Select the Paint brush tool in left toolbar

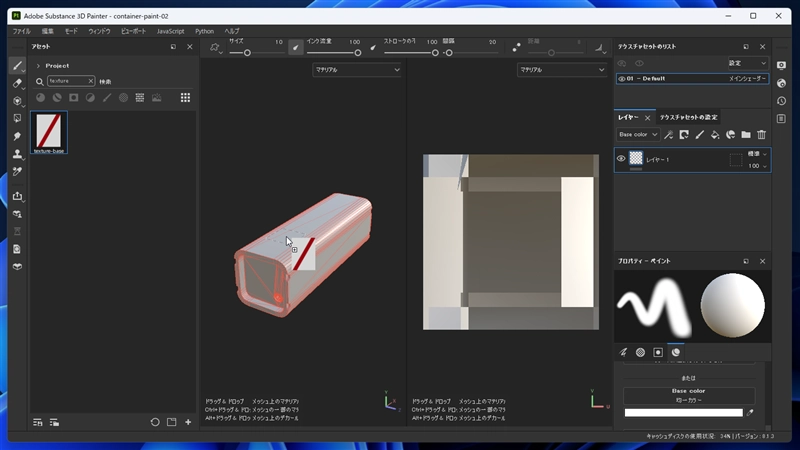click(x=17, y=66)
